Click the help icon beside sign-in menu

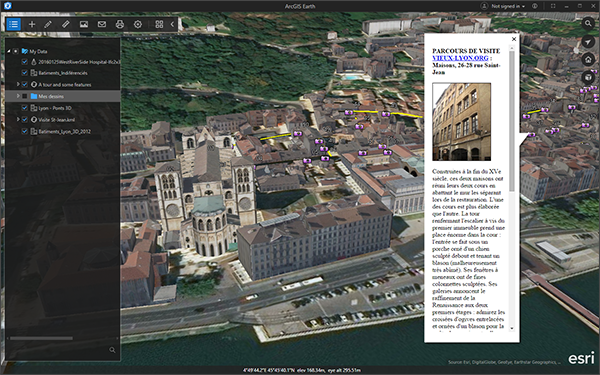535,6
